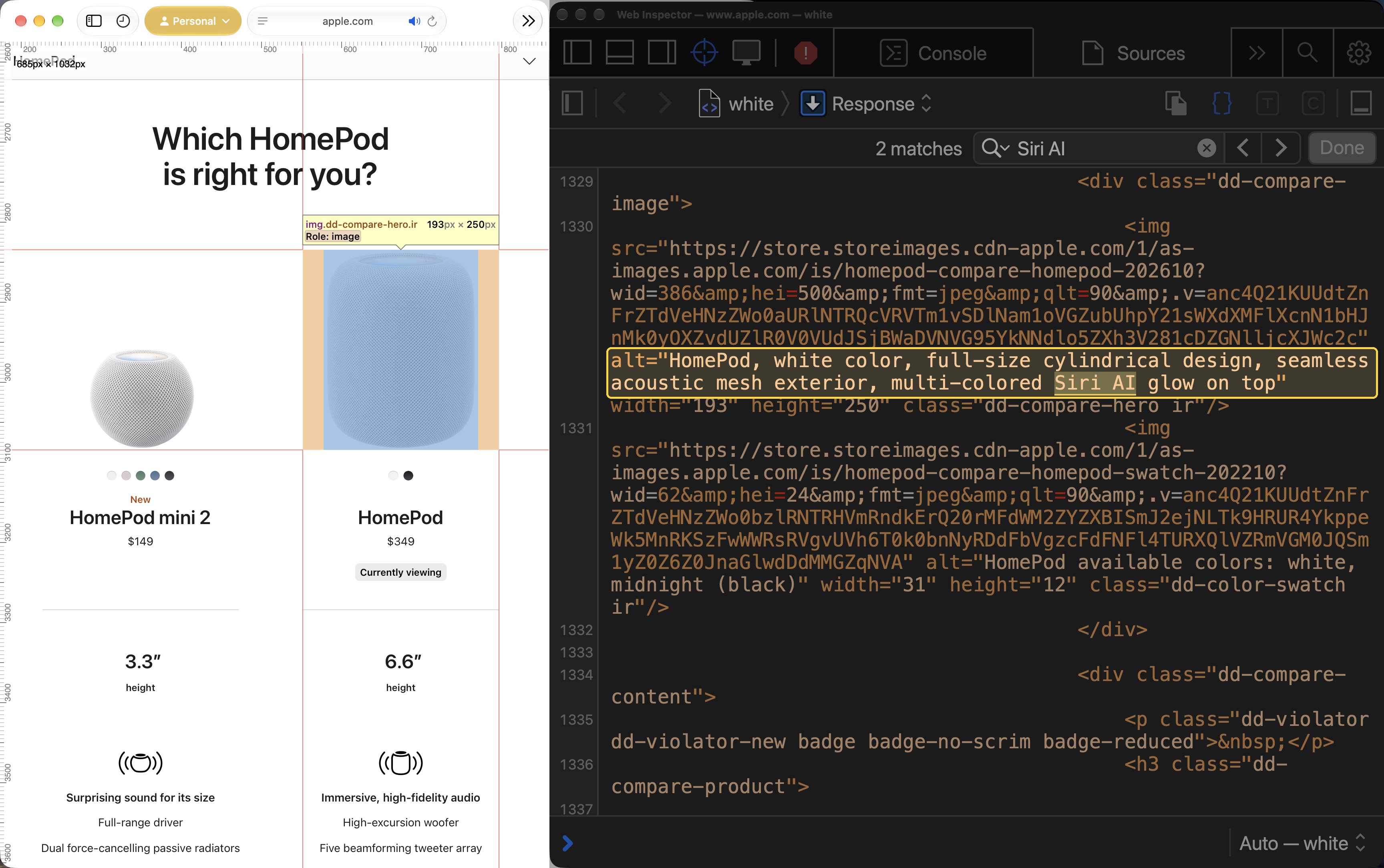Open Response type dropdown

(866, 104)
